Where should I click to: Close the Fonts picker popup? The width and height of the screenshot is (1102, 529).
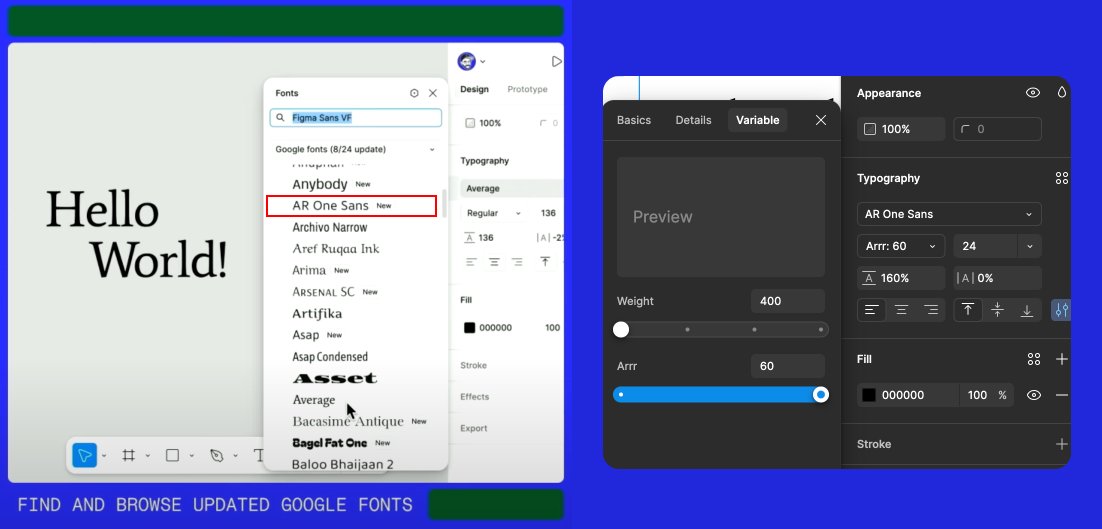[433, 93]
